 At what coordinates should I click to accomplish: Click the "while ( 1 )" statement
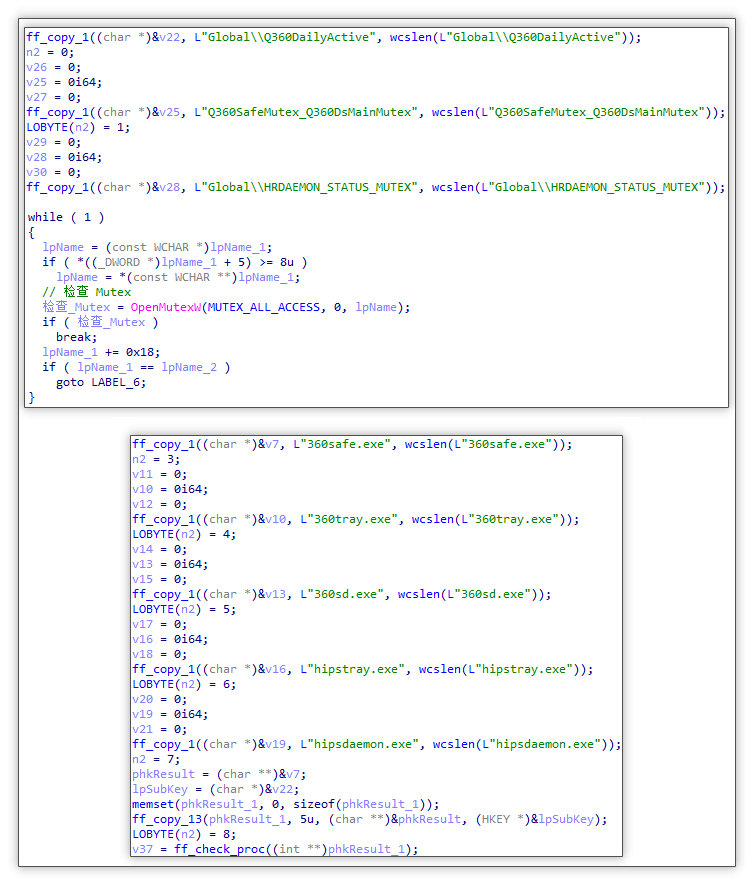65,217
